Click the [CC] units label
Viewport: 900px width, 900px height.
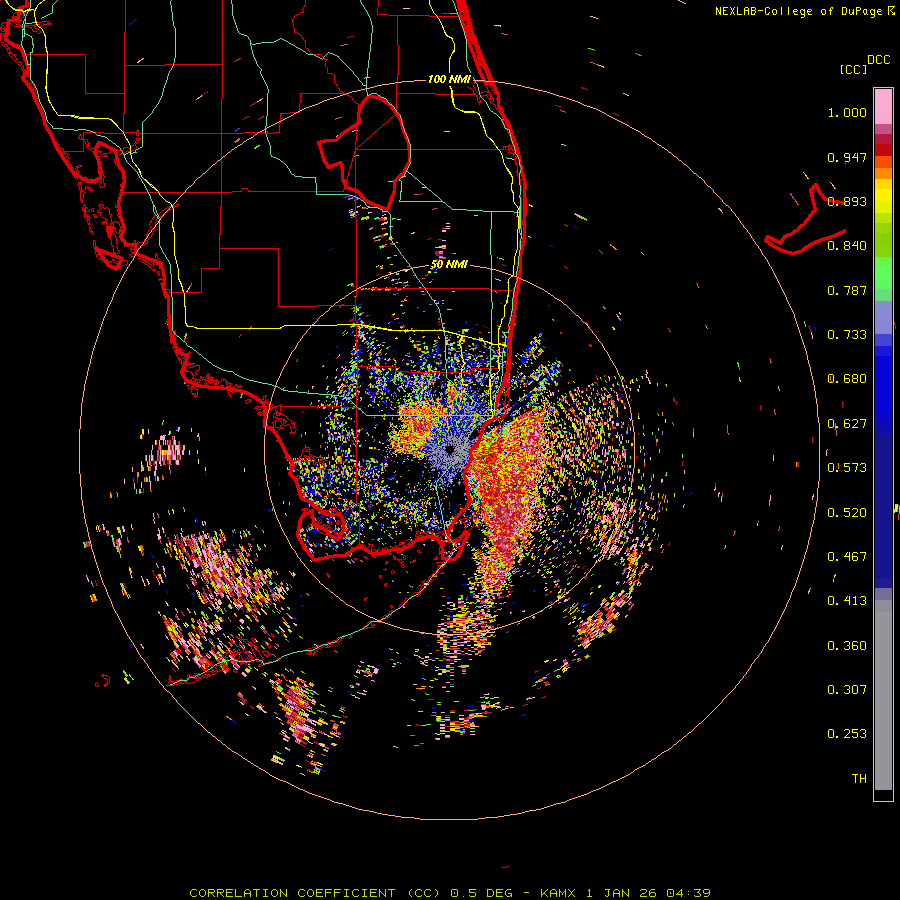(853, 69)
